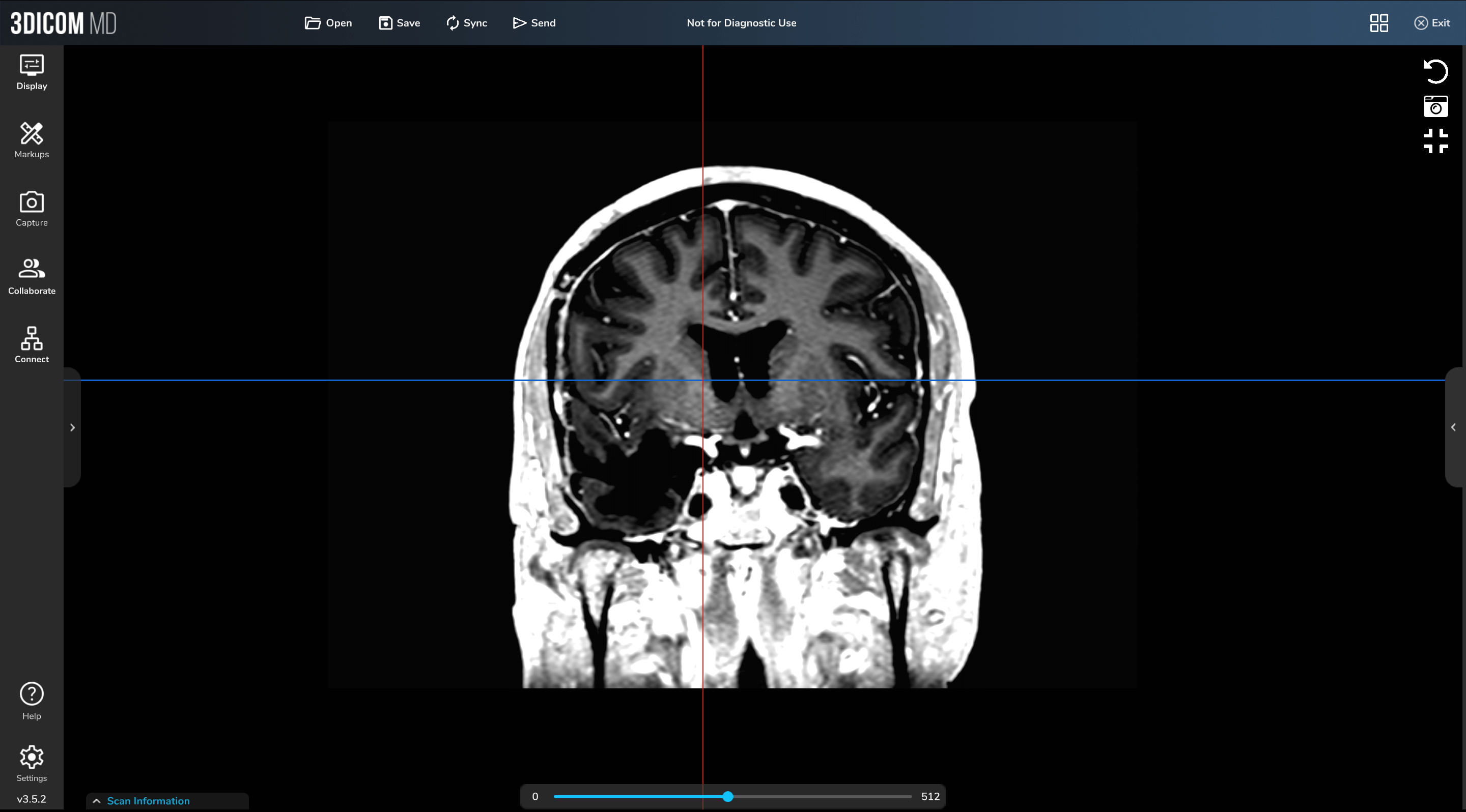
Task: Expand the right side panel
Action: (x=1453, y=427)
